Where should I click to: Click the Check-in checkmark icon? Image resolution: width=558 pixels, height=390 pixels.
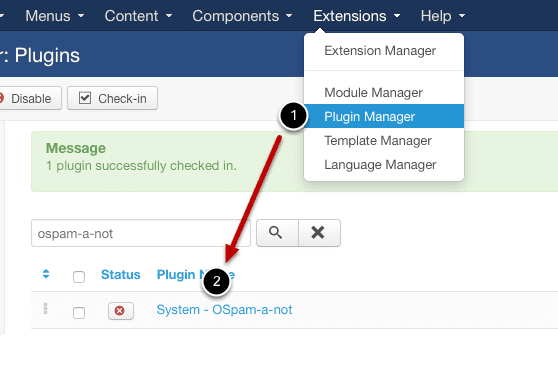(x=85, y=98)
